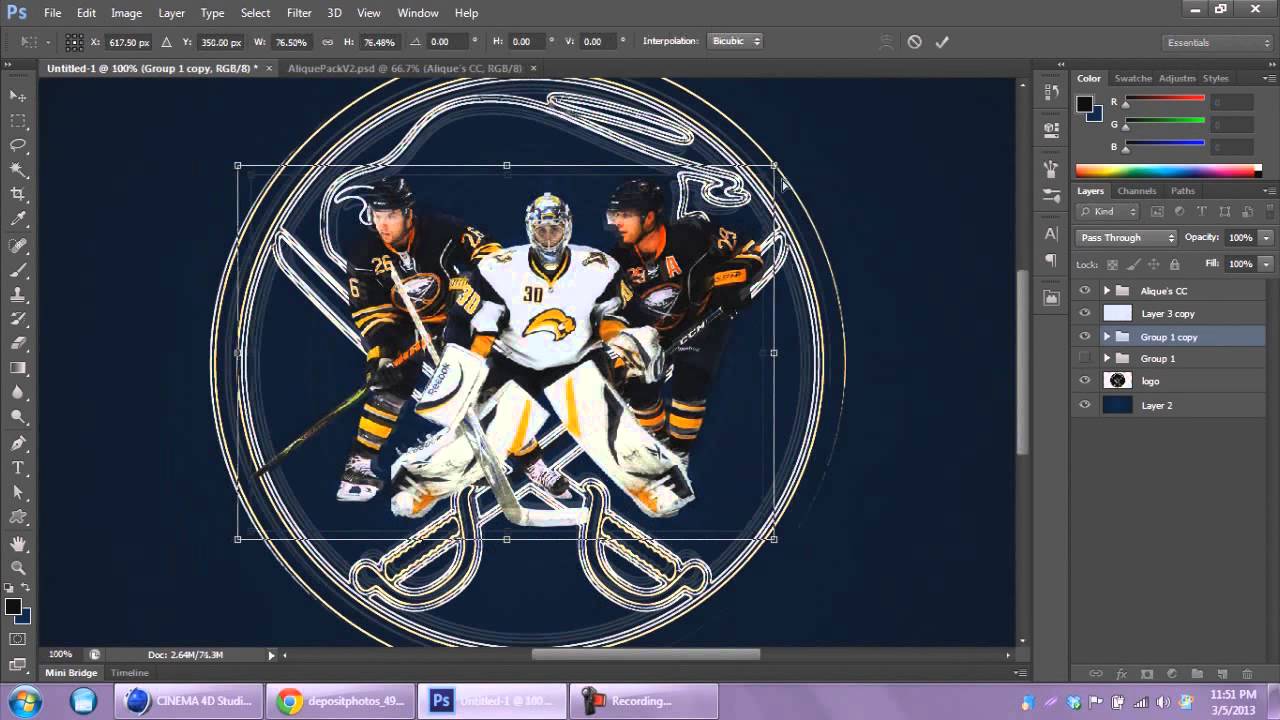Select the Eraser tool
This screenshot has width=1280, height=720.
tap(18, 343)
